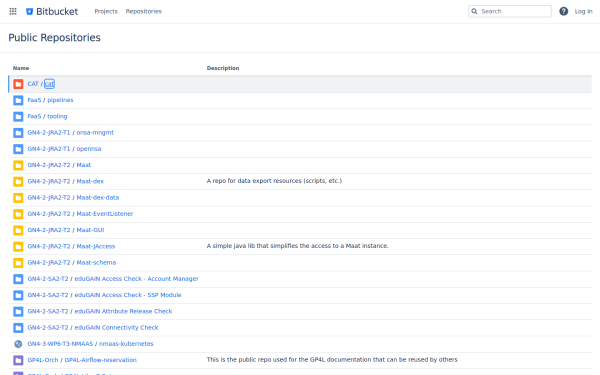
Task: Click description 'This is the public repo used for the GP4L'
Action: coord(332,360)
